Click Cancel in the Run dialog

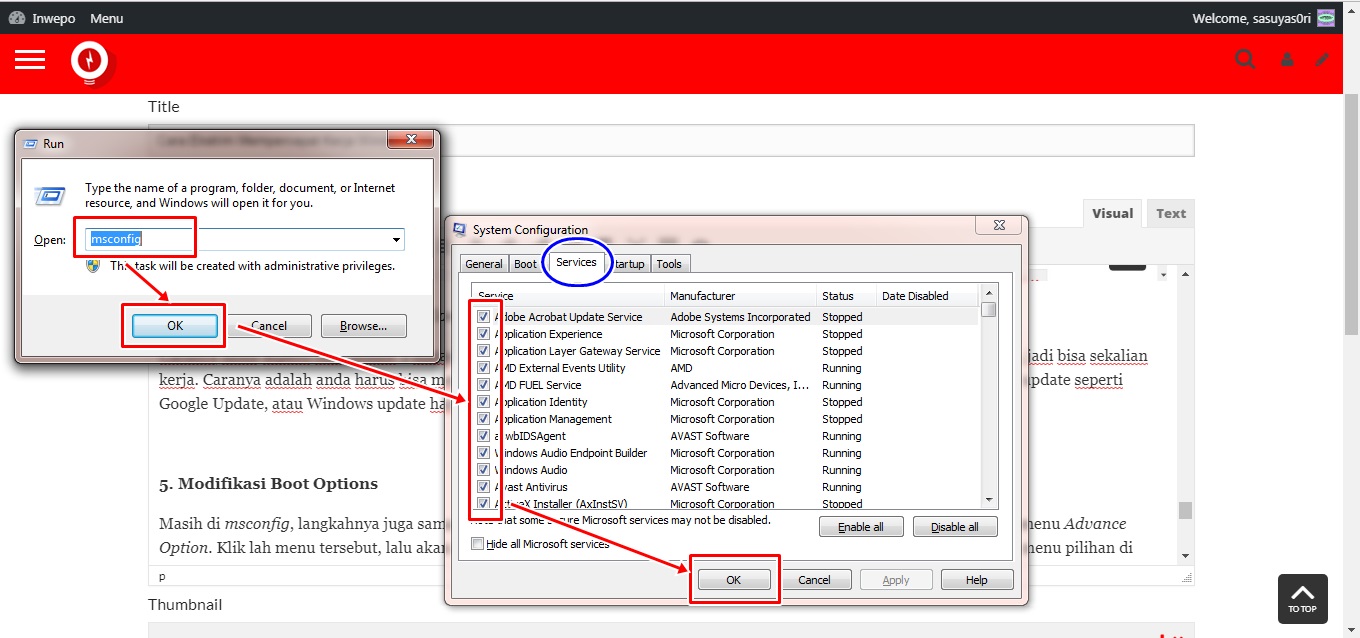269,326
